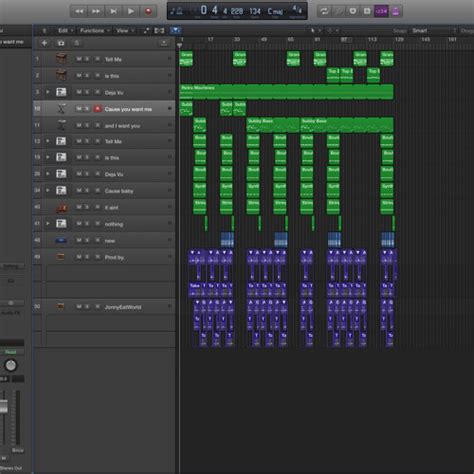Click the track icon of JonnyEatWorld
Screen dimensions: 474x474
(x=61, y=306)
